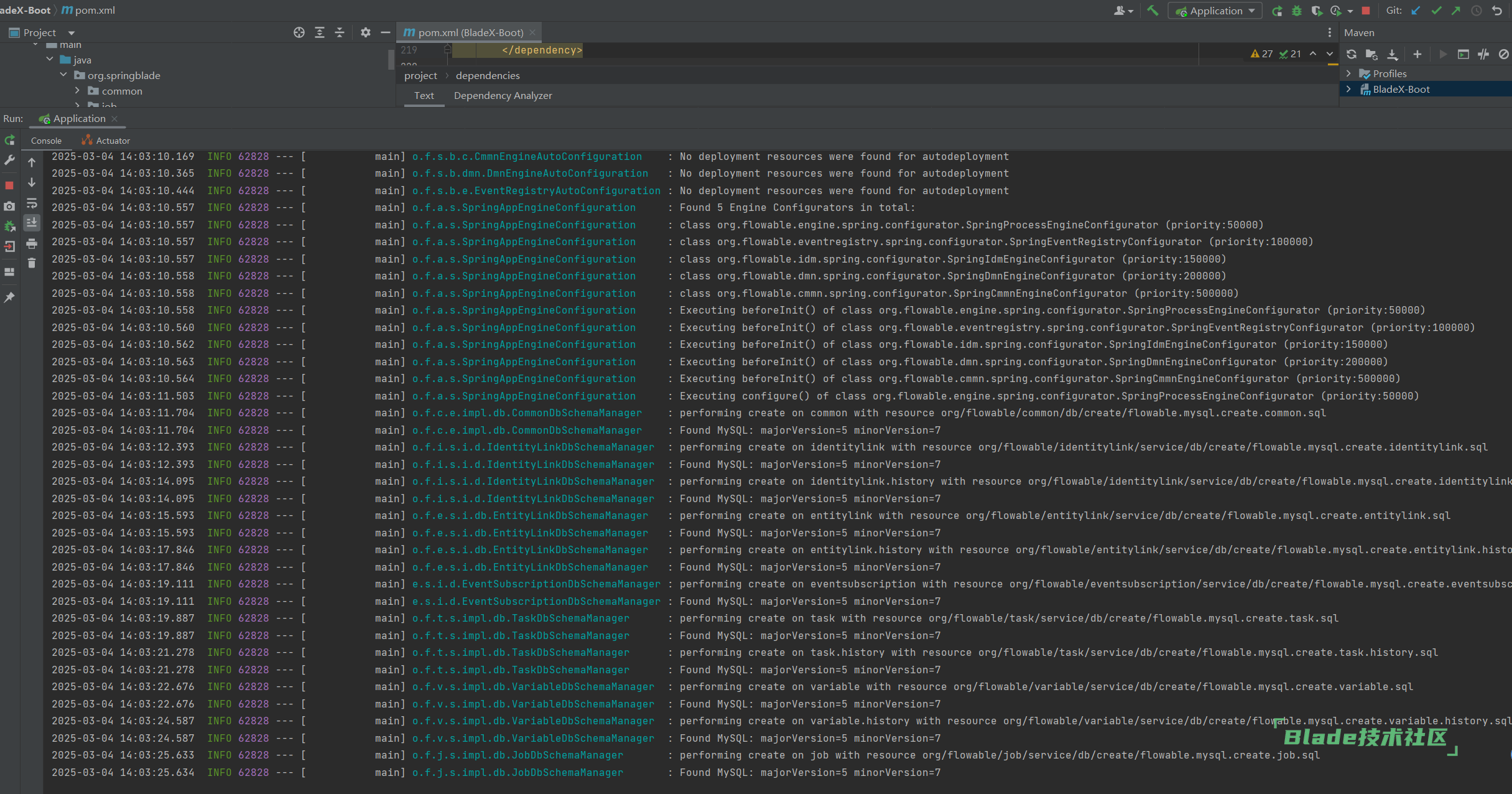
Task: Click the 27 warnings indicator
Action: (1261, 54)
